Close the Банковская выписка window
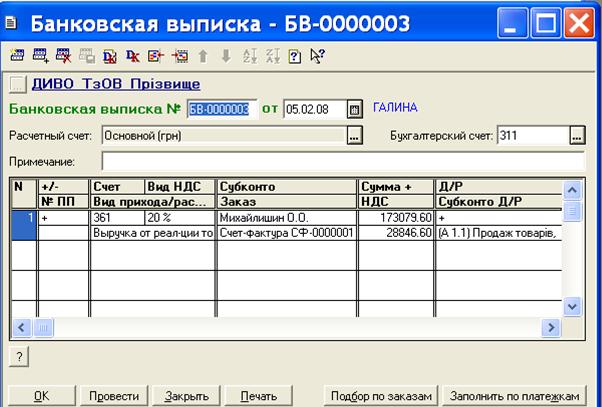Viewport: 602px width, 407px height. pos(579,23)
